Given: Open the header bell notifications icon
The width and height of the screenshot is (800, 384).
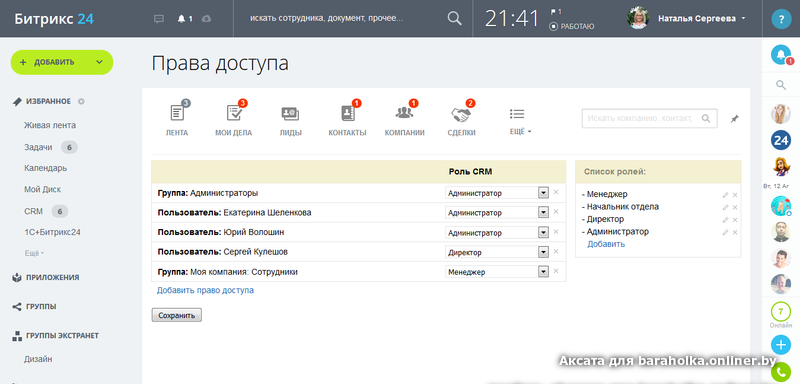Looking at the screenshot, I should (x=181, y=19).
